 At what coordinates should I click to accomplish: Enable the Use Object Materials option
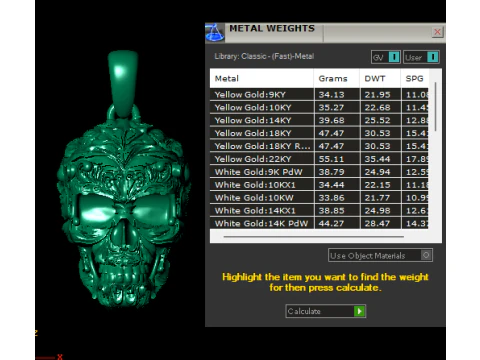click(x=380, y=255)
